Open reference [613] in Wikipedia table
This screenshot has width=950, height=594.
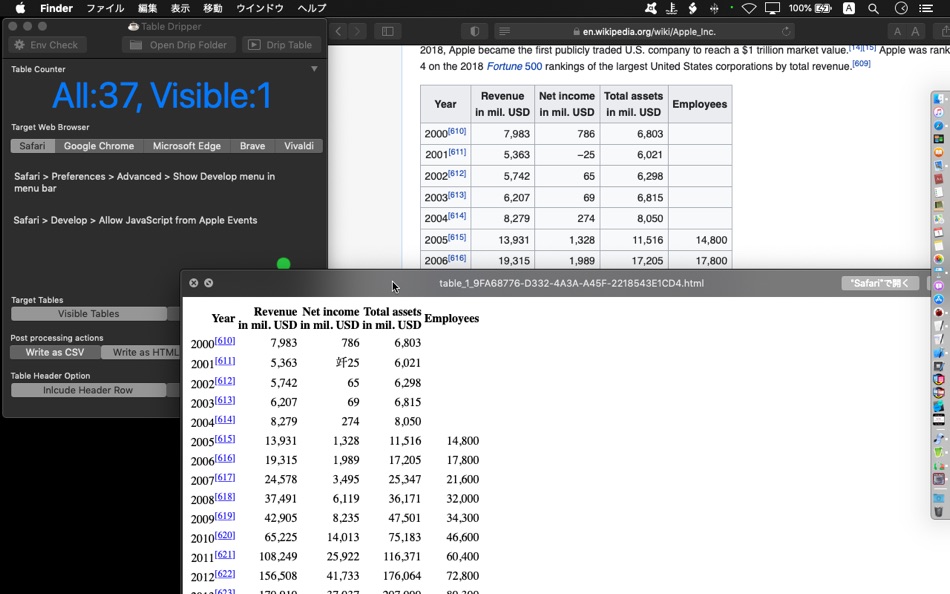click(x=457, y=195)
